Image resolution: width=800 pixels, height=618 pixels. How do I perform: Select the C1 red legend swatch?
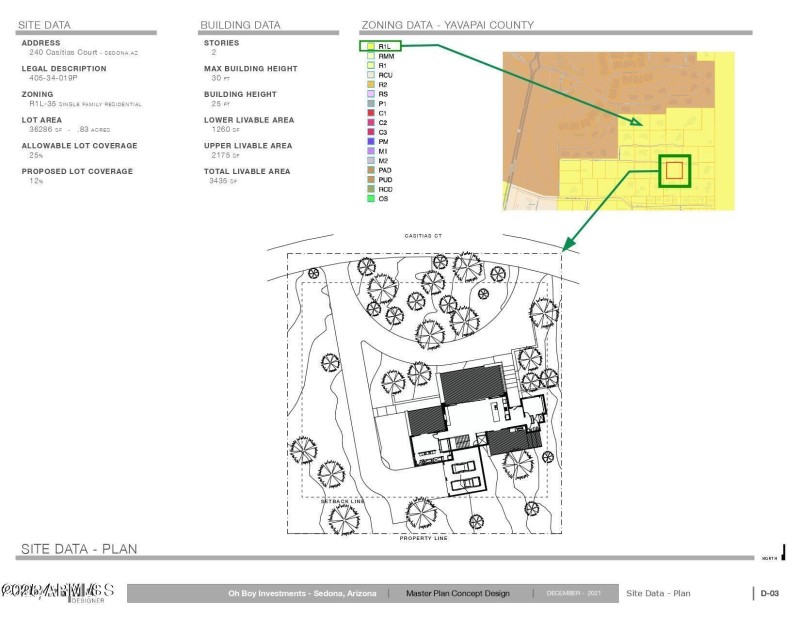click(x=370, y=114)
